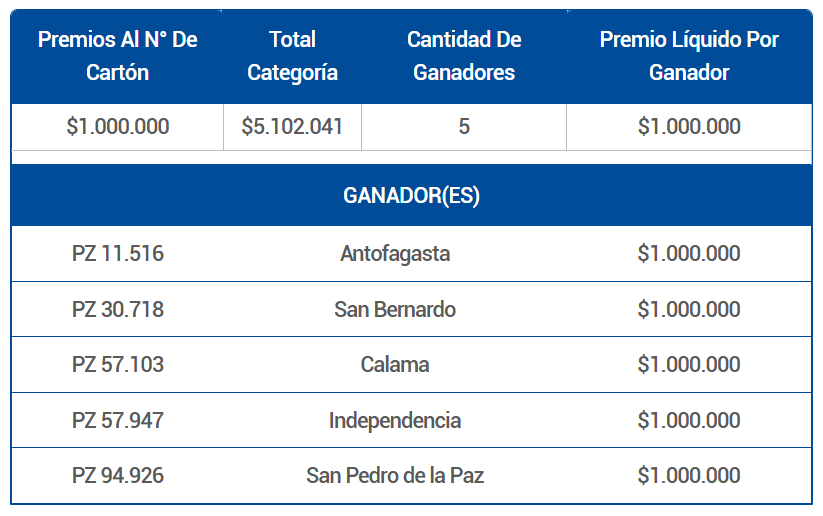Click the GANADOR(ES) section banner
Viewport: 823px width, 516px height.
pyautogui.click(x=411, y=196)
